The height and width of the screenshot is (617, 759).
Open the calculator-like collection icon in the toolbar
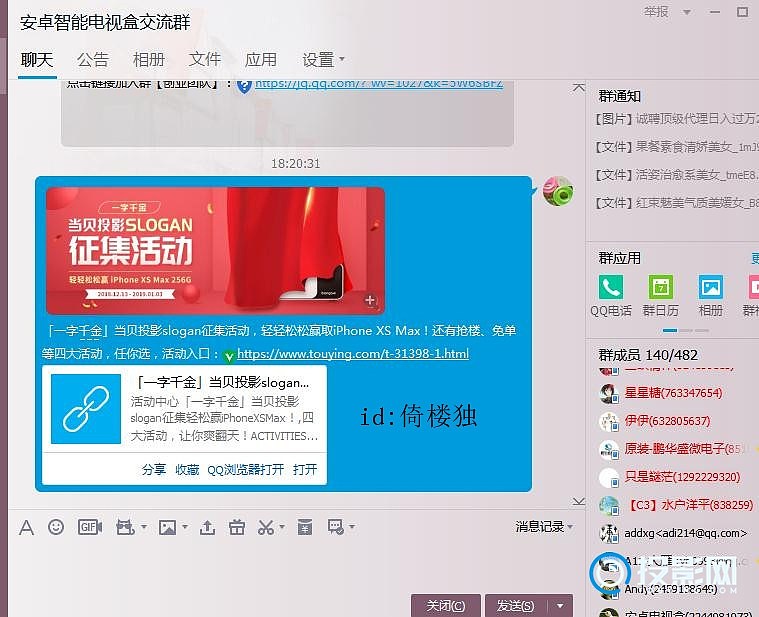pyautogui.click(x=305, y=527)
